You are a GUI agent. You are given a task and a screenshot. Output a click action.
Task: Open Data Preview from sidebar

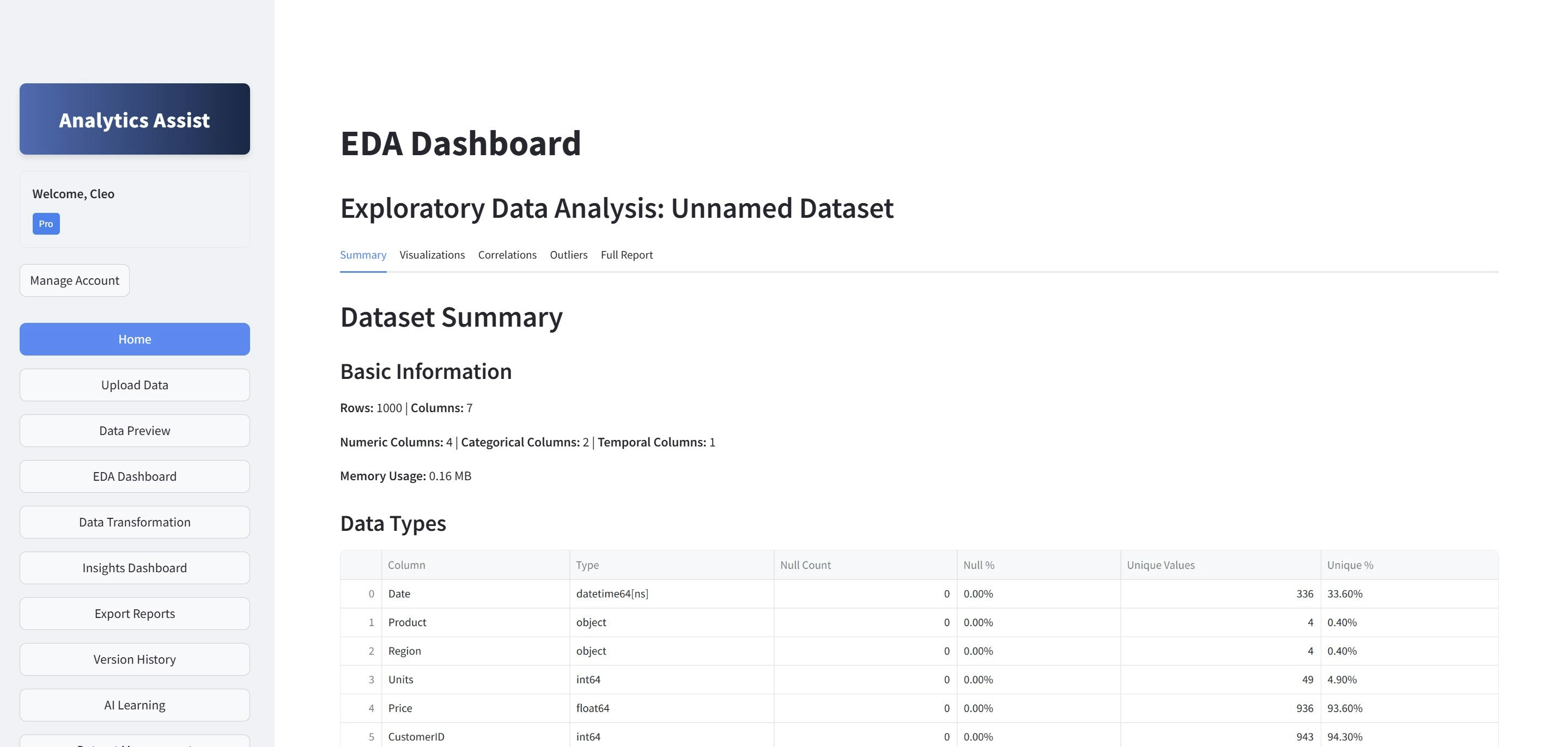135,431
